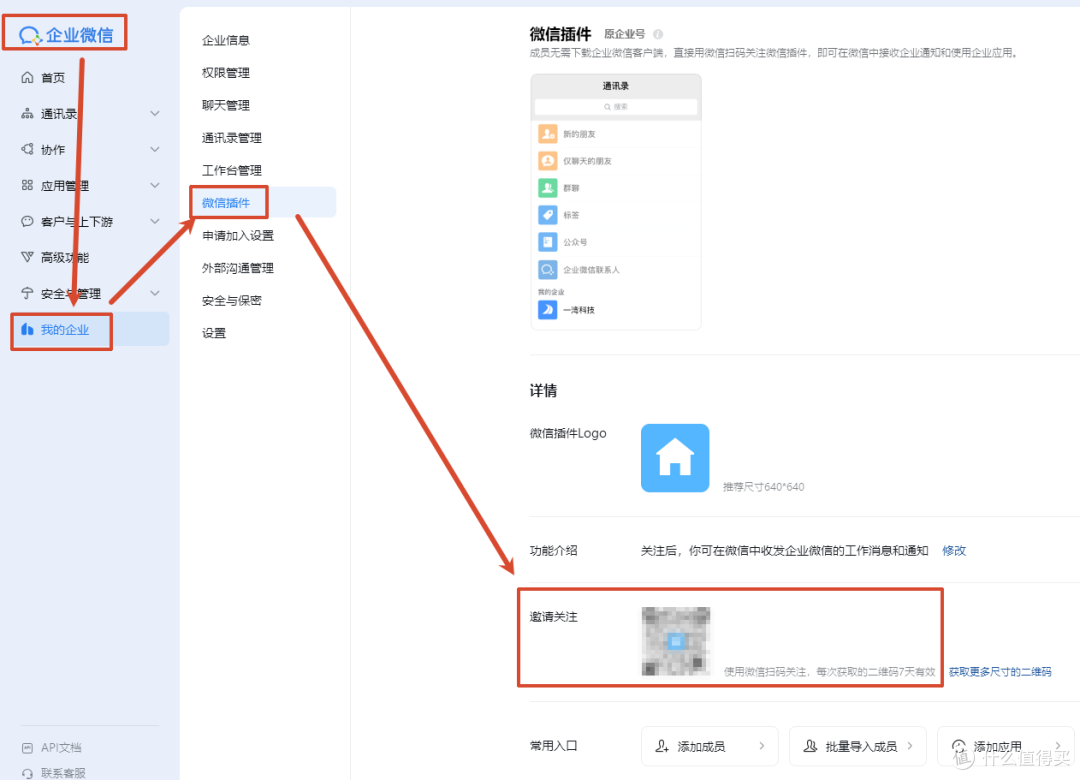Click the 添加应用 icon
Image resolution: width=1080 pixels, height=780 pixels.
coord(958,746)
